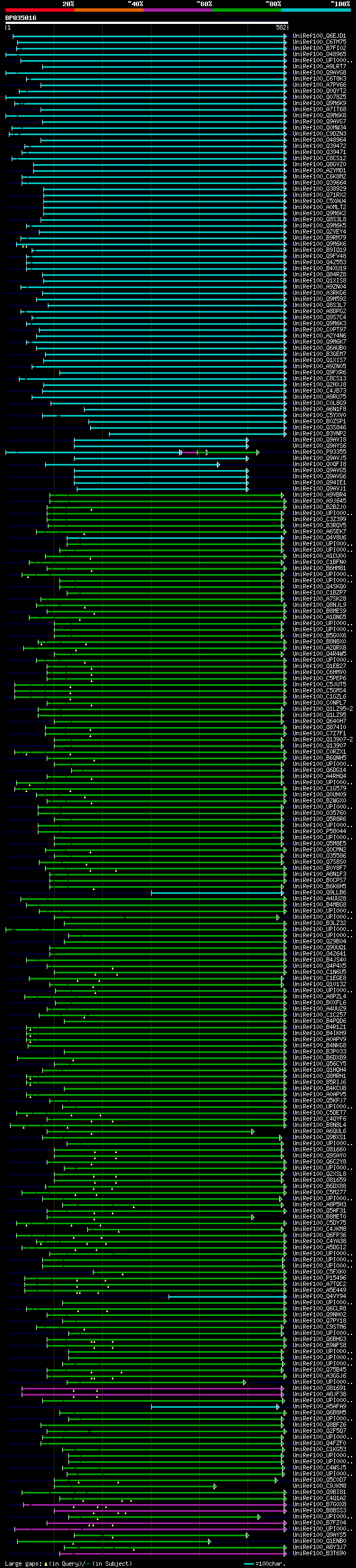The height and width of the screenshot is (1568, 356).
Task: Select subject UniRef100_A5AFA9
Action: 319,1406
